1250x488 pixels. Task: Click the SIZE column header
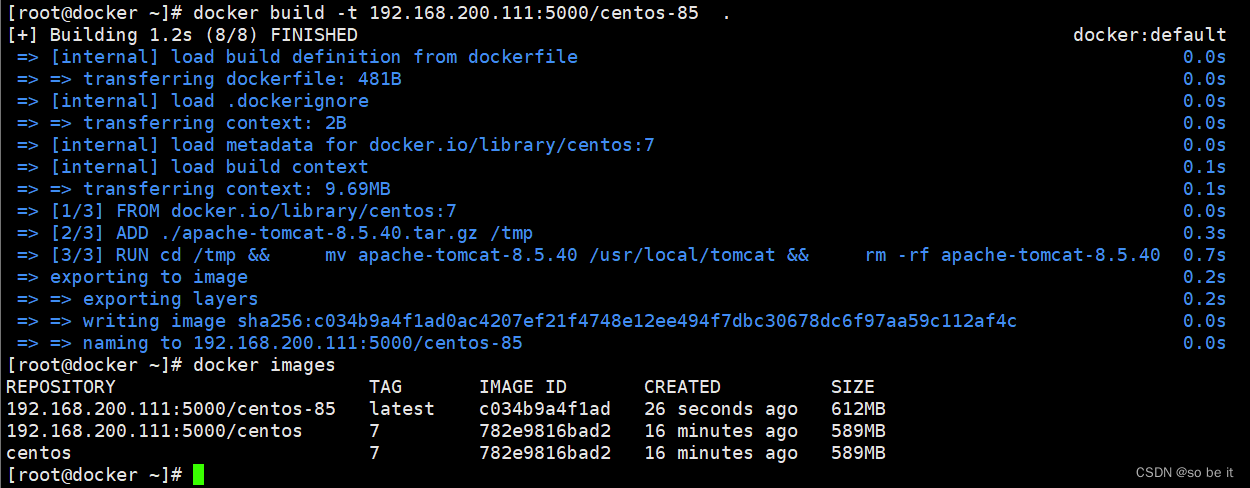pyautogui.click(x=853, y=387)
